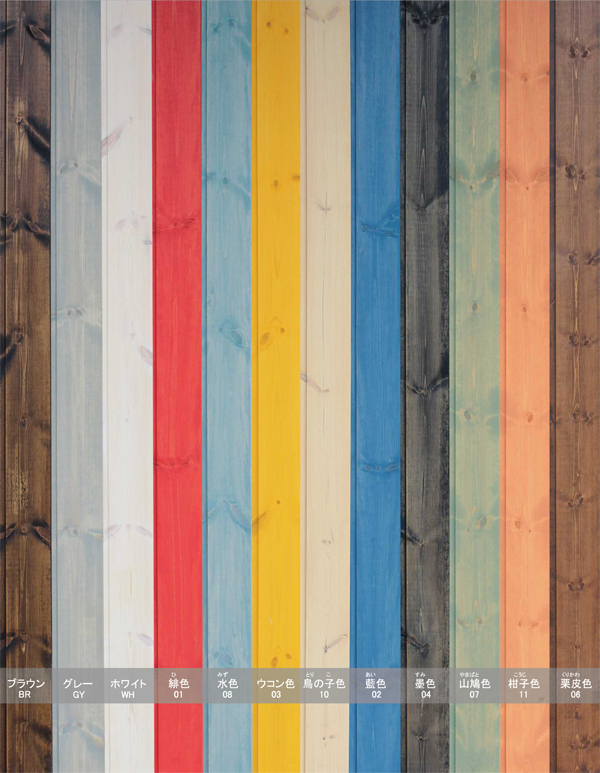Screen dimensions: 600x773
Task: Click the 栗皮色 06 label
Action: [x=576, y=687]
